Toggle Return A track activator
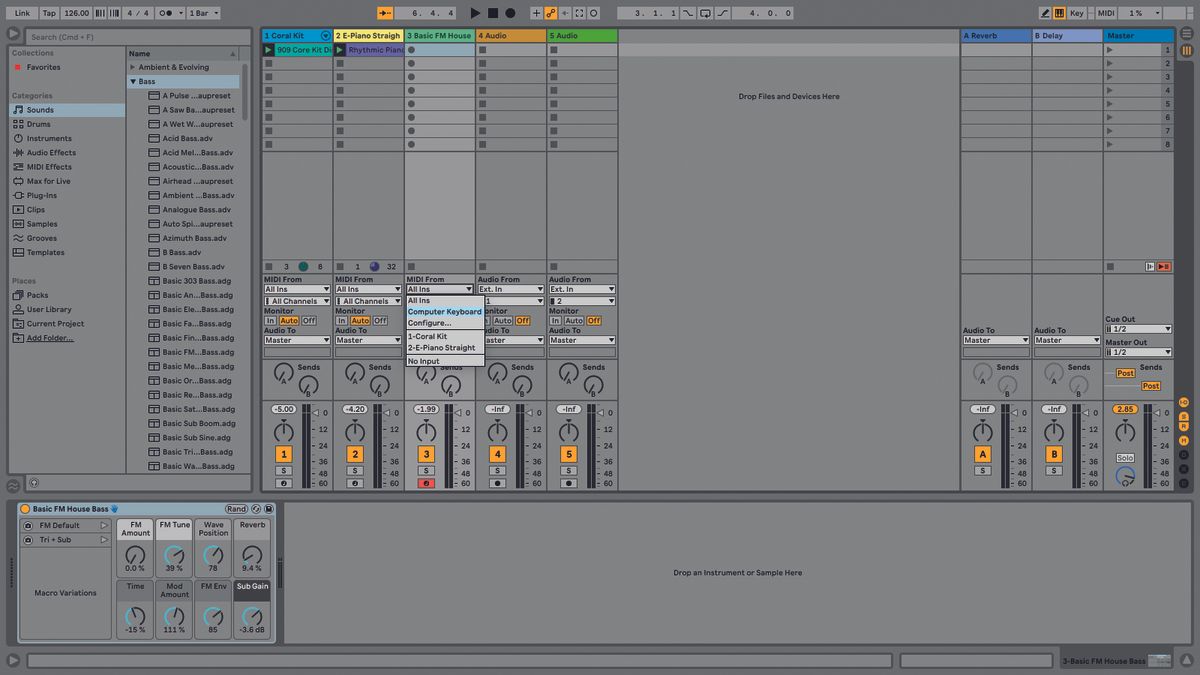 982,454
